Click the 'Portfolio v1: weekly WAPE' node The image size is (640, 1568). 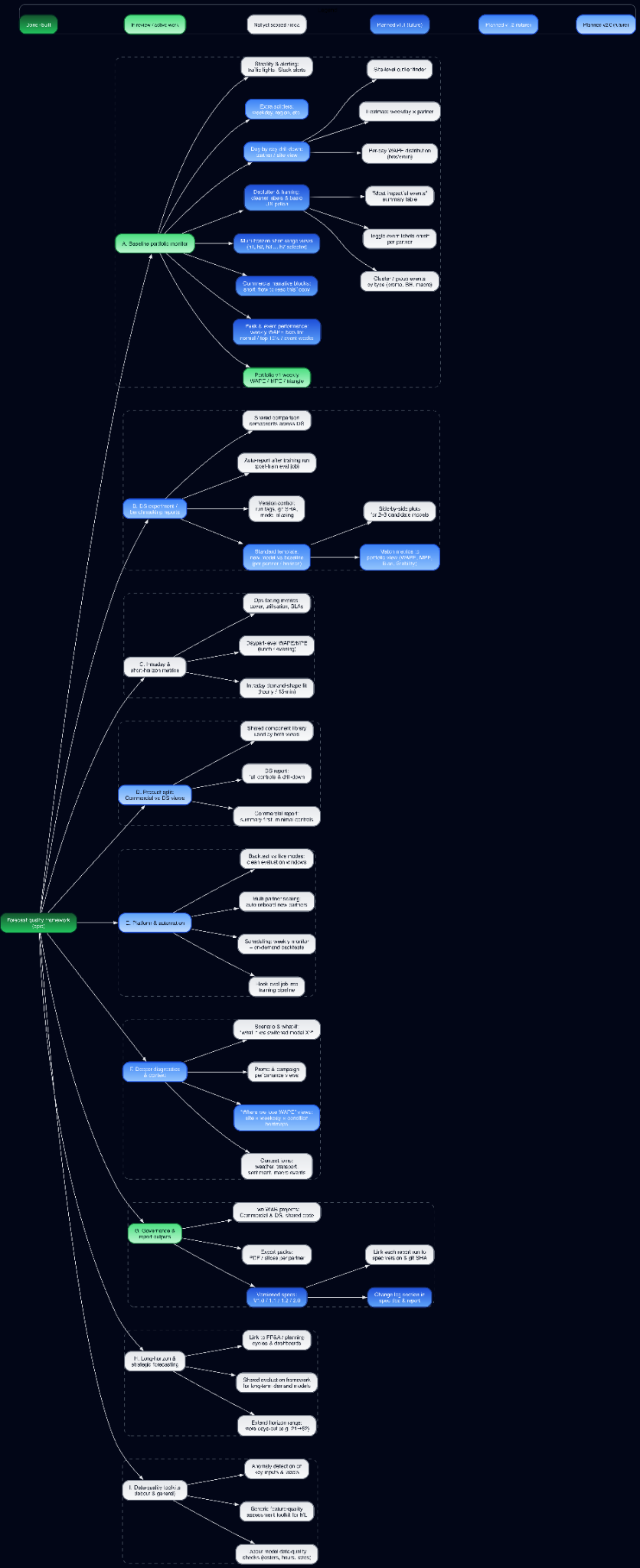[x=276, y=377]
